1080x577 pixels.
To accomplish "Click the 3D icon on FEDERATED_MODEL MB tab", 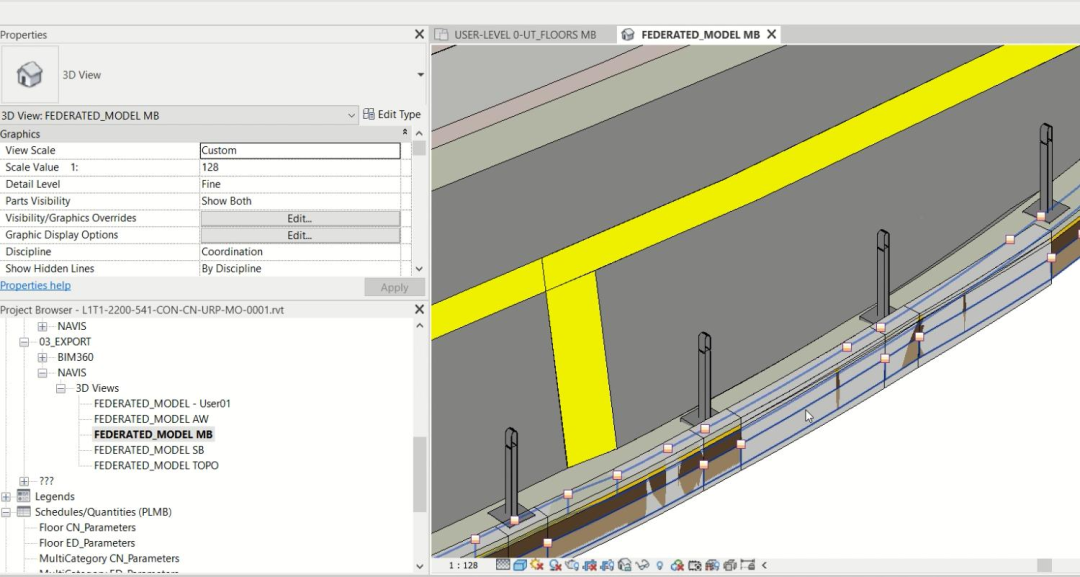I will [x=627, y=34].
